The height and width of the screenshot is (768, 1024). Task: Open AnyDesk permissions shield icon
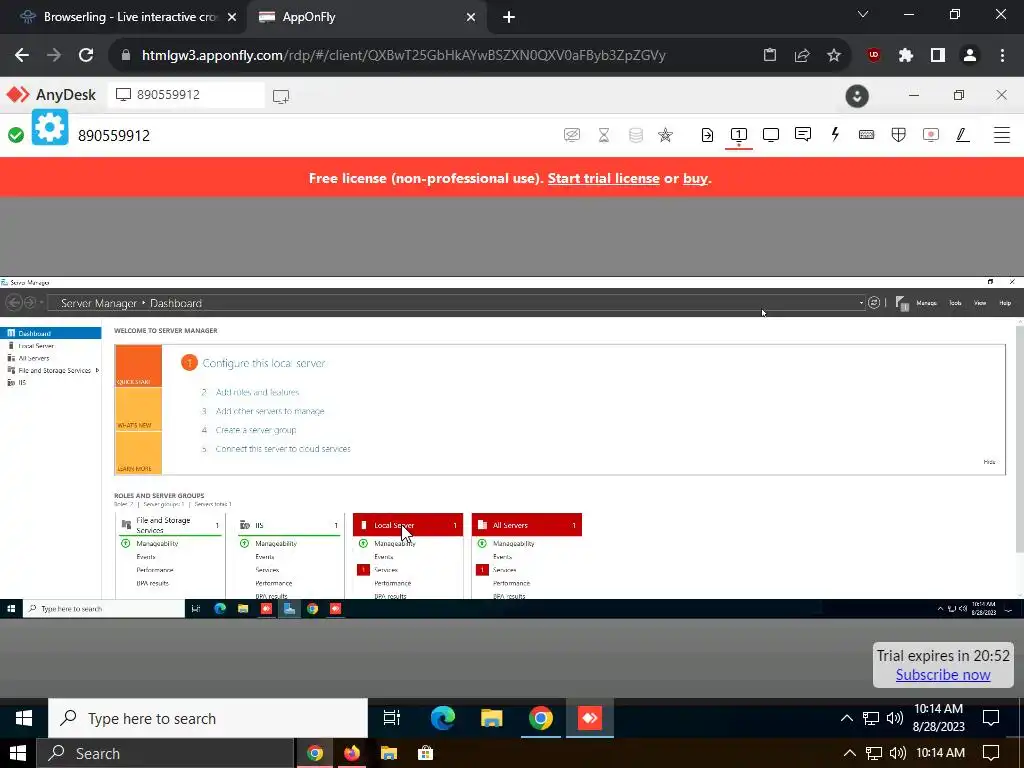pos(899,135)
